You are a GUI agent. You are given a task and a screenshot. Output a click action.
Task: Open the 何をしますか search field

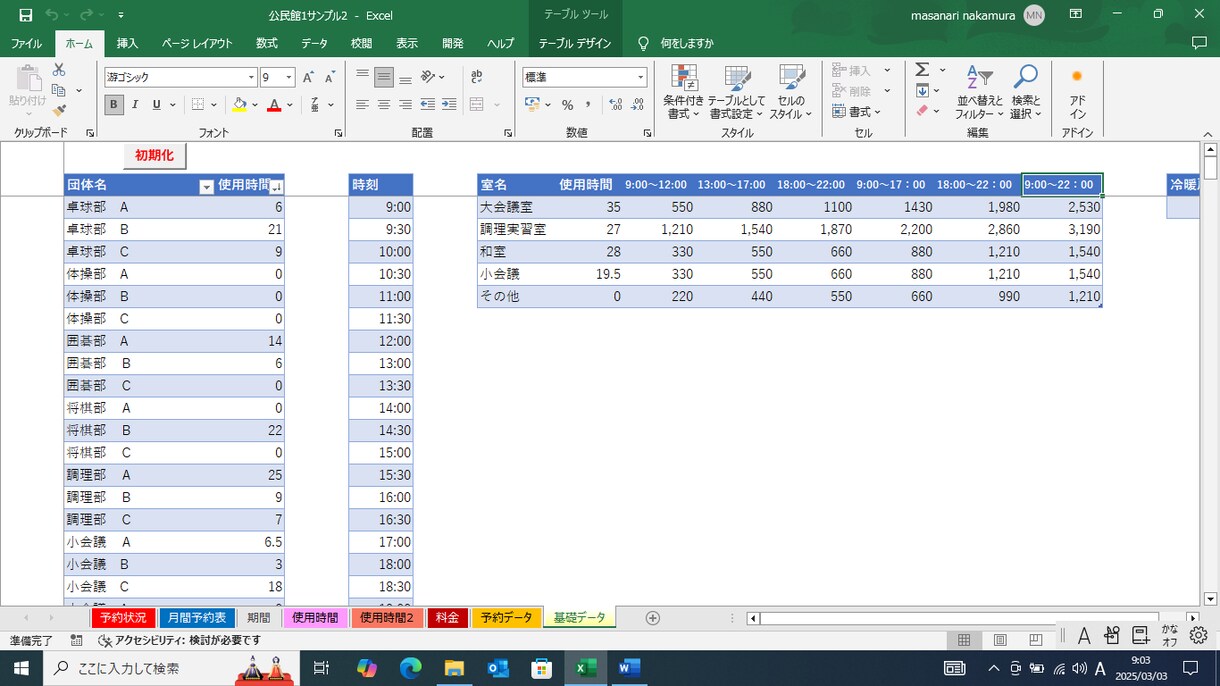click(676, 44)
